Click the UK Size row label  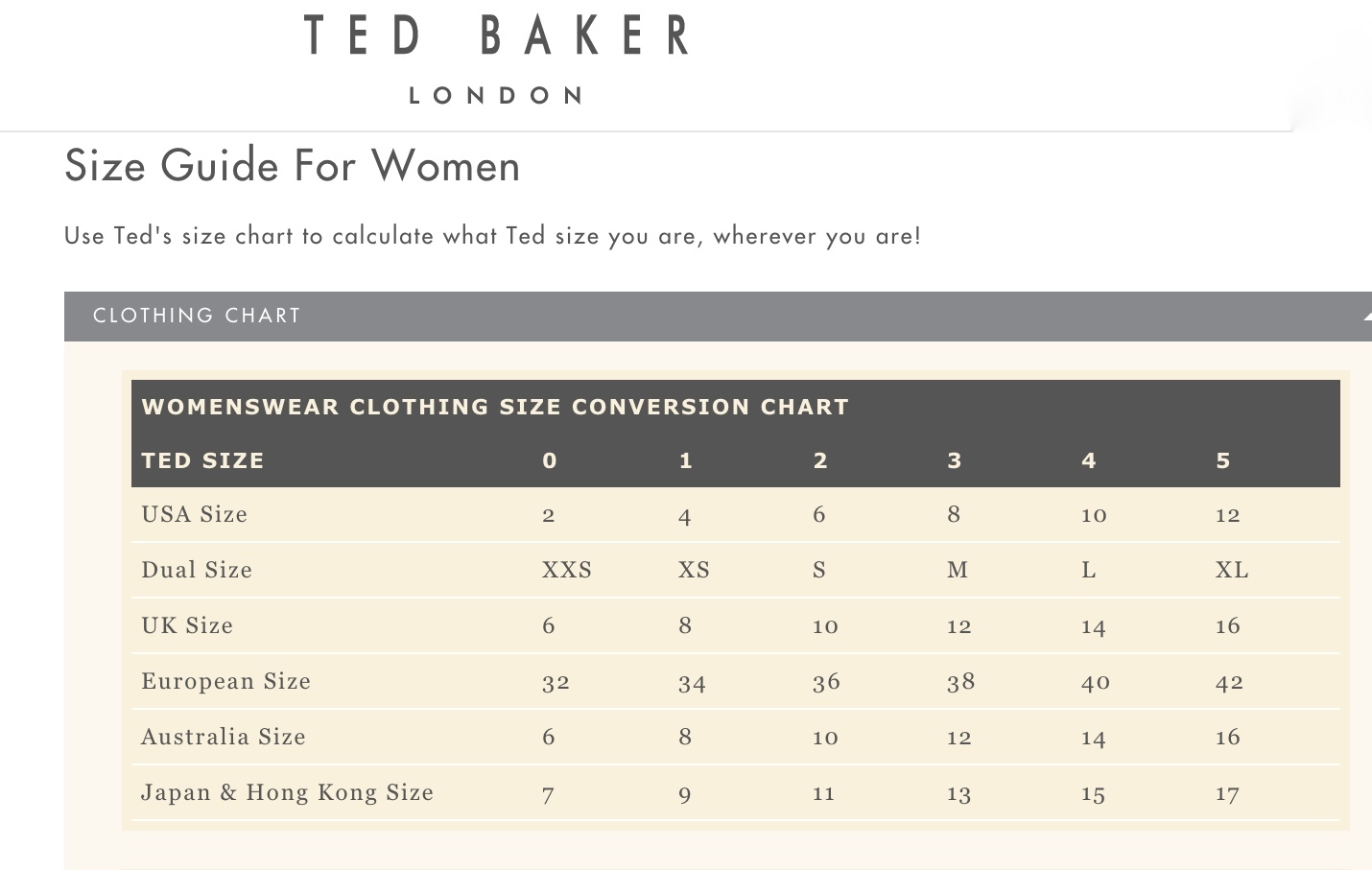(187, 626)
